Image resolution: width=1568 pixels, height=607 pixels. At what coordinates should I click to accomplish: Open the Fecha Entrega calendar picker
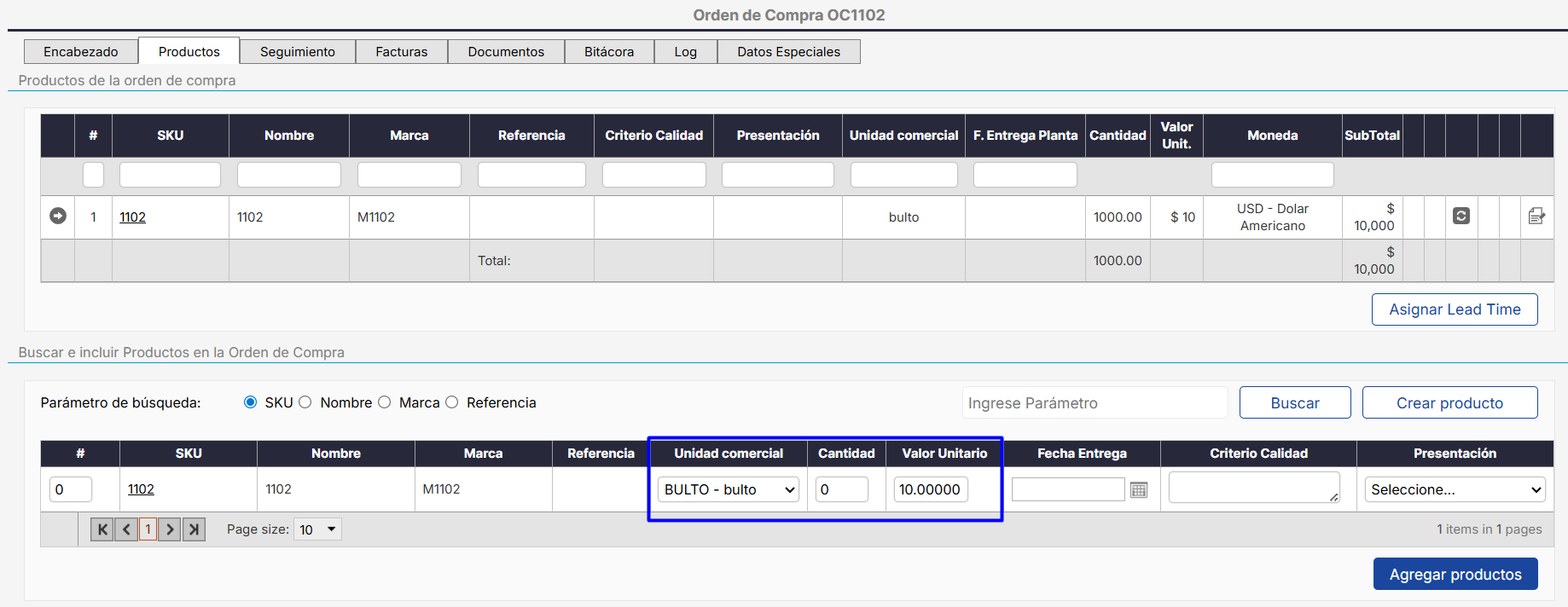click(x=1138, y=490)
